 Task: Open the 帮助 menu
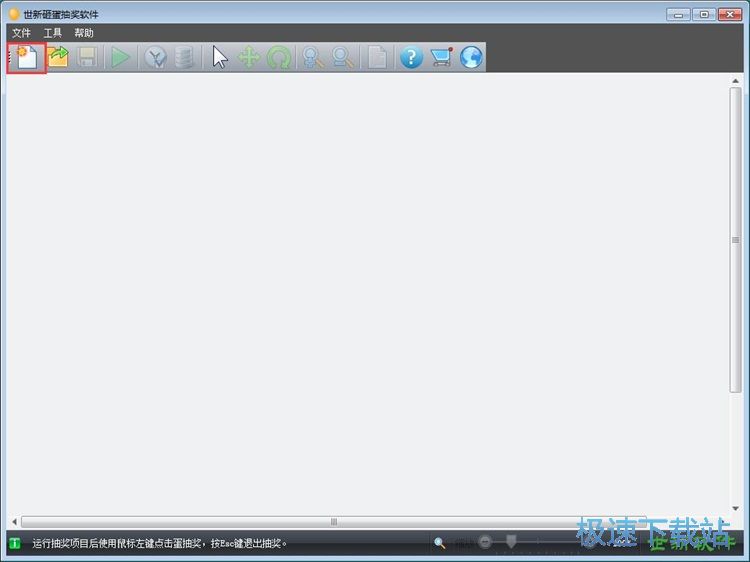pyautogui.click(x=84, y=33)
